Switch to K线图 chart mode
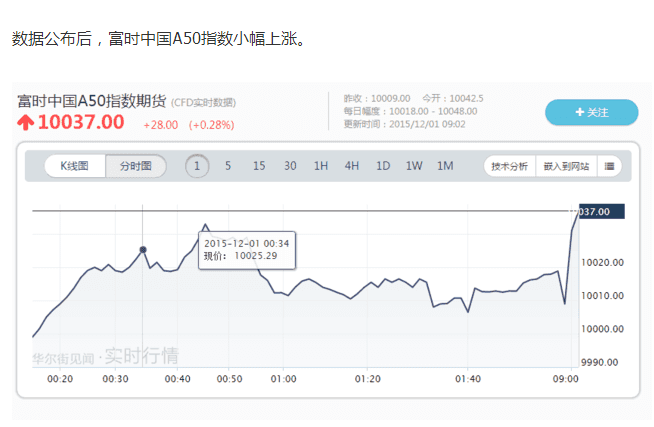This screenshot has width=654, height=427. point(75,166)
